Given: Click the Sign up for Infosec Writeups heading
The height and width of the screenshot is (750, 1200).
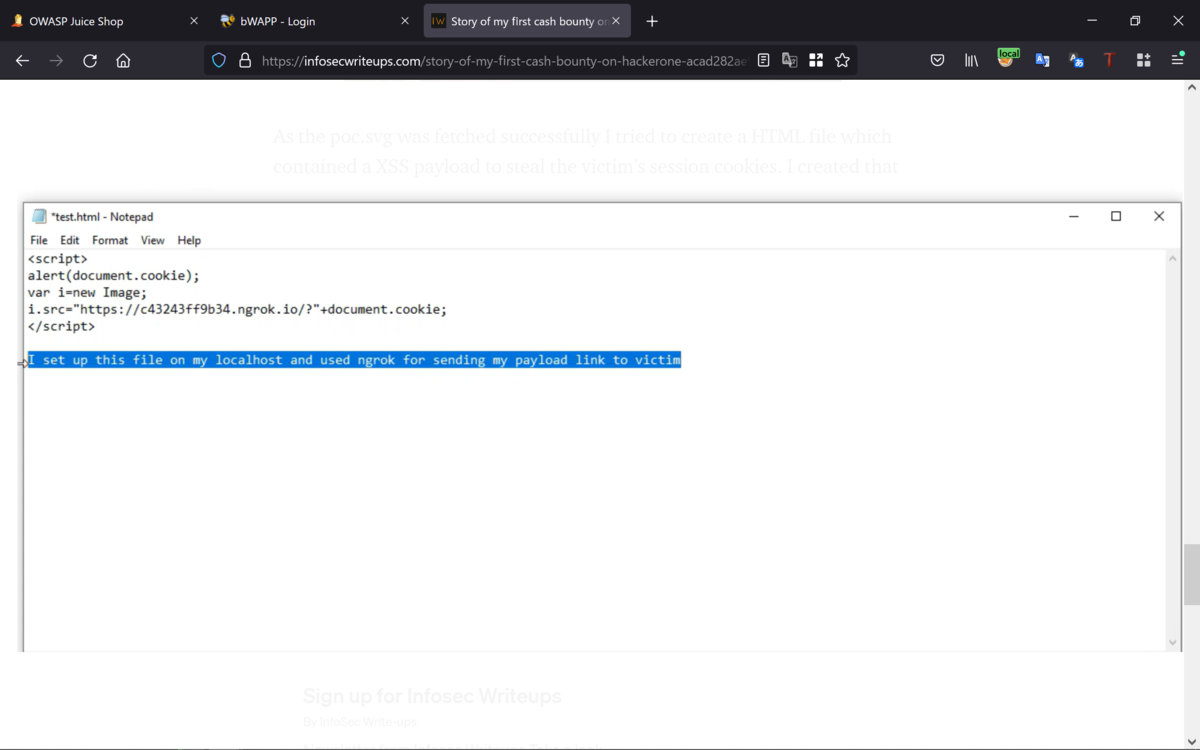Looking at the screenshot, I should click(432, 696).
